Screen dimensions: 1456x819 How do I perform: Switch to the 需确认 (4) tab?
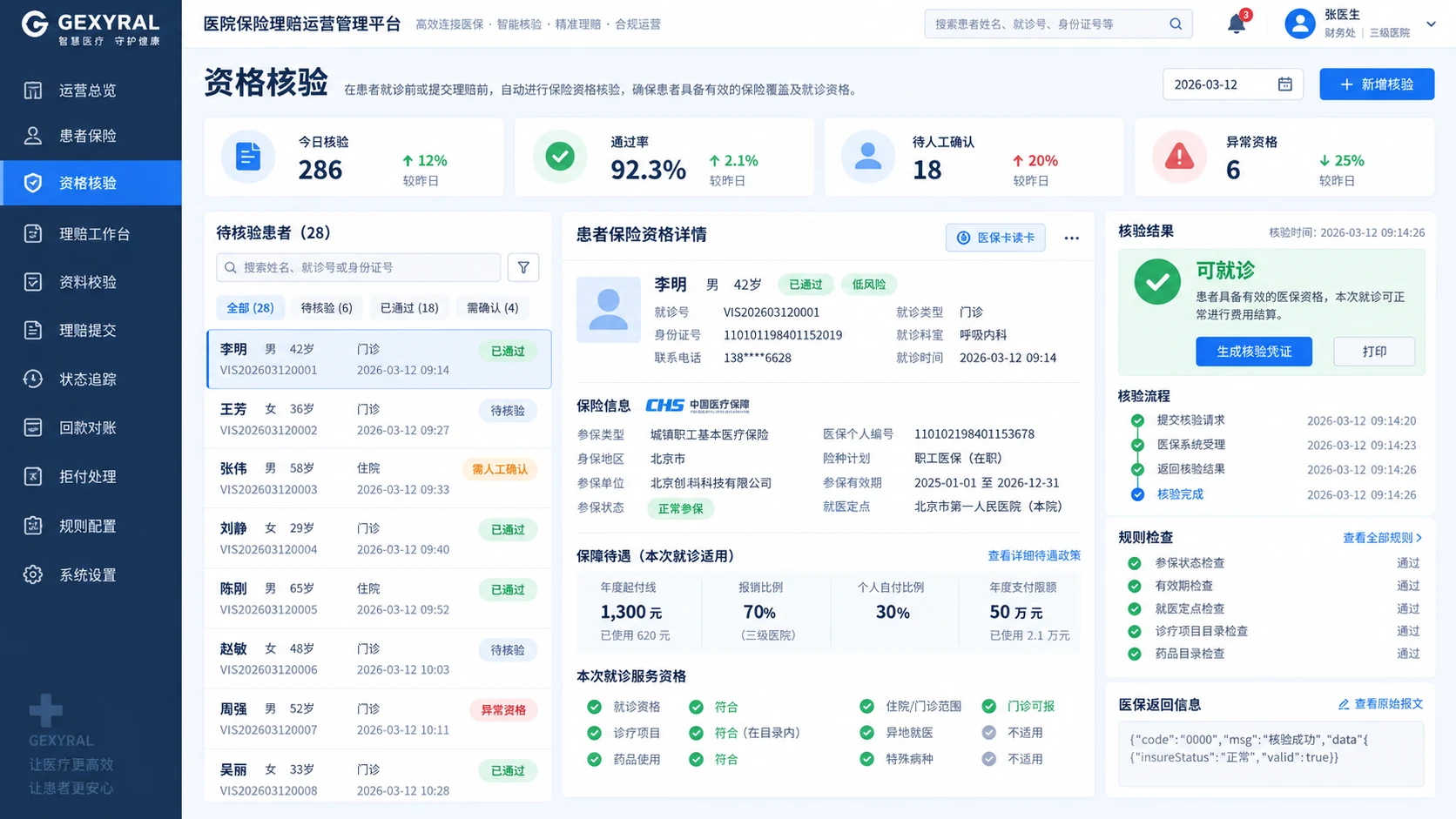(x=492, y=308)
